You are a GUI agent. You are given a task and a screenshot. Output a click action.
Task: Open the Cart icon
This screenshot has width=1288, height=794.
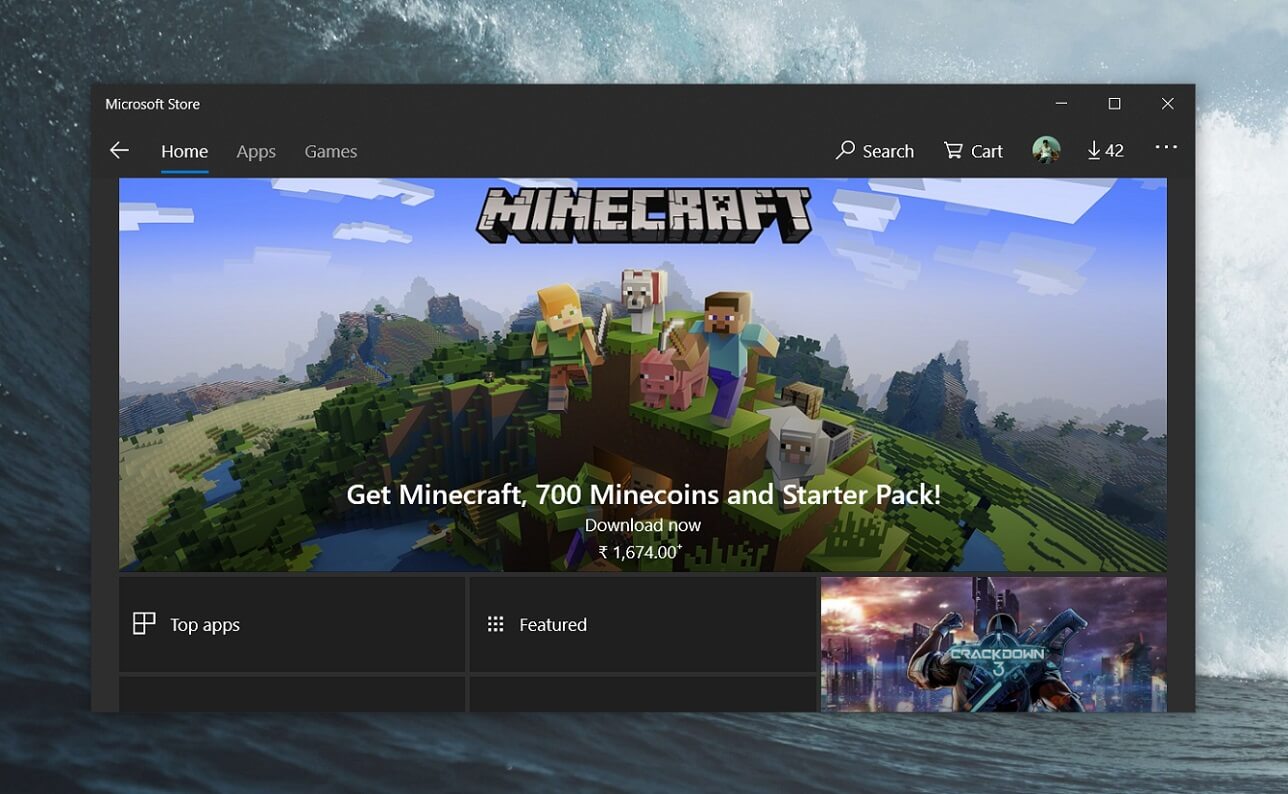point(954,150)
